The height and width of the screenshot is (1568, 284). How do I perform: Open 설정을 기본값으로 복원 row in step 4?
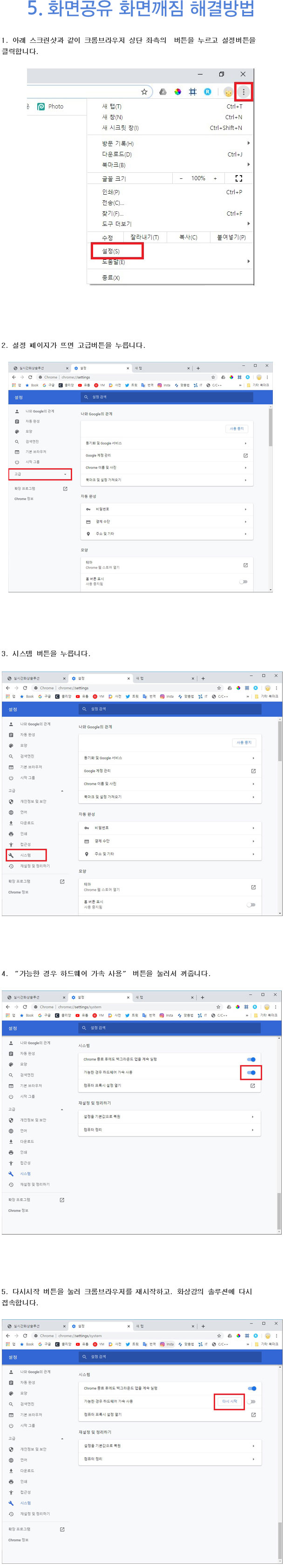(170, 1116)
